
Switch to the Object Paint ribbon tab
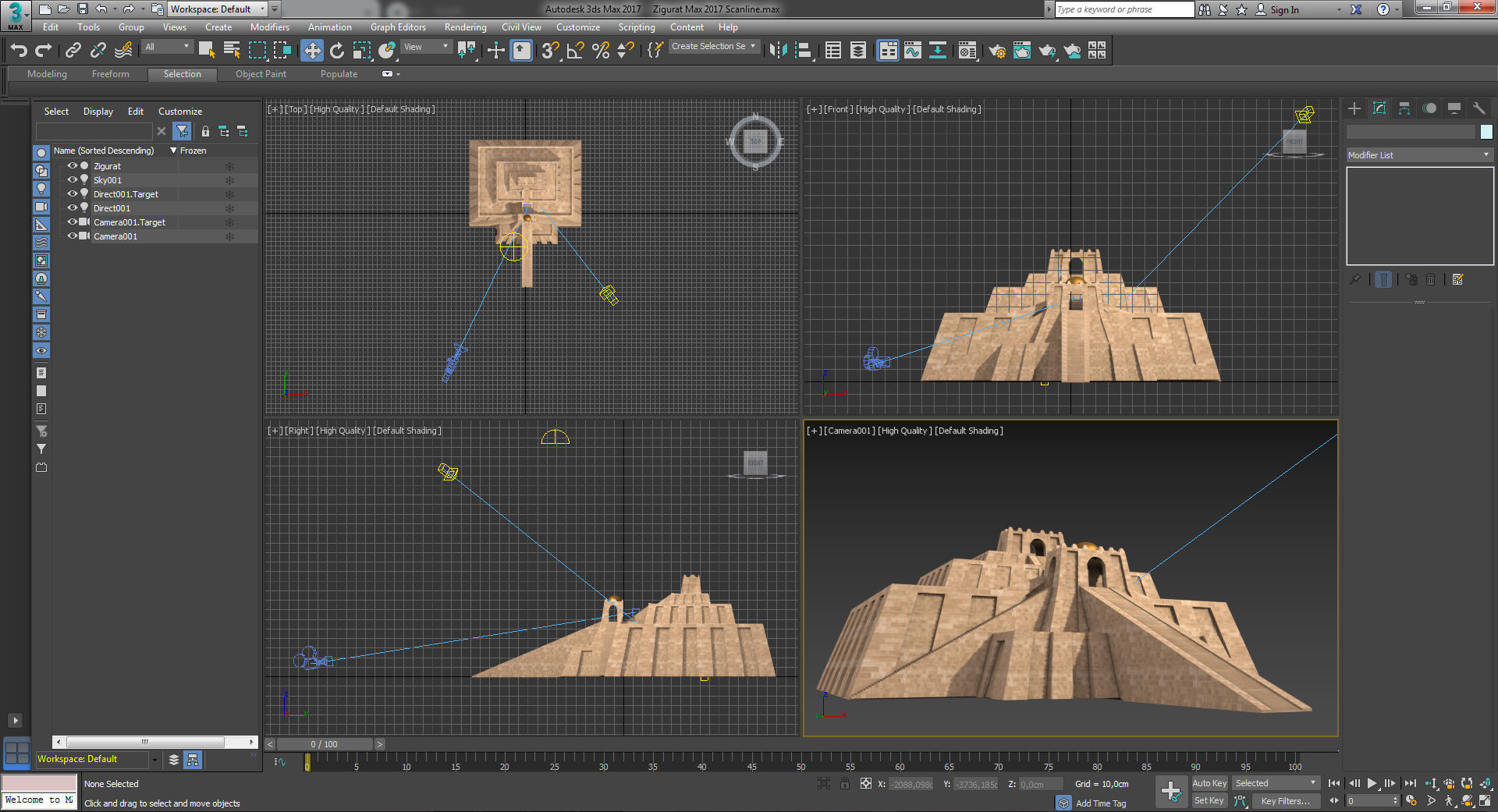coord(261,74)
